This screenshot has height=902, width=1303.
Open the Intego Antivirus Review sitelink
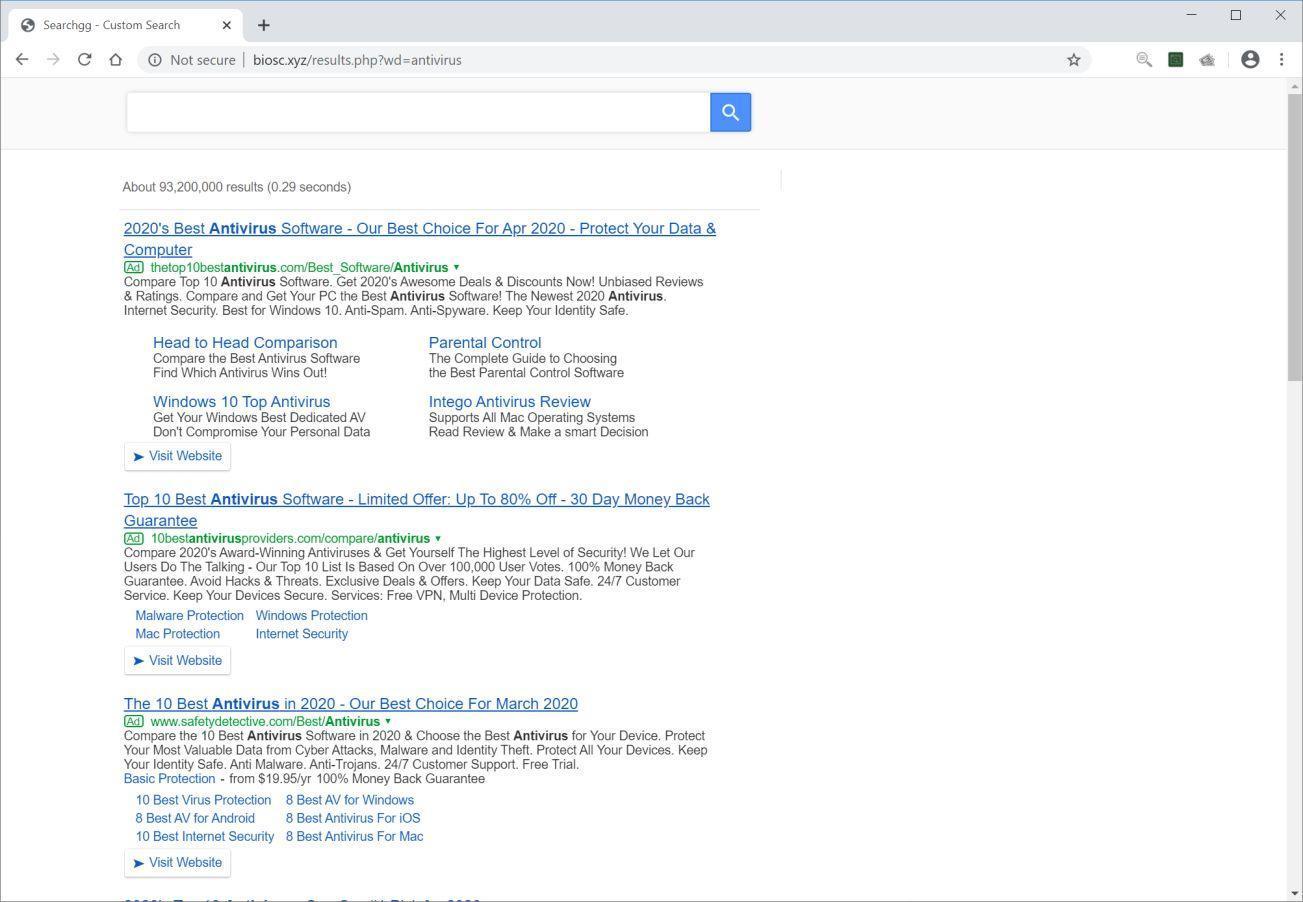pyautogui.click(x=510, y=402)
